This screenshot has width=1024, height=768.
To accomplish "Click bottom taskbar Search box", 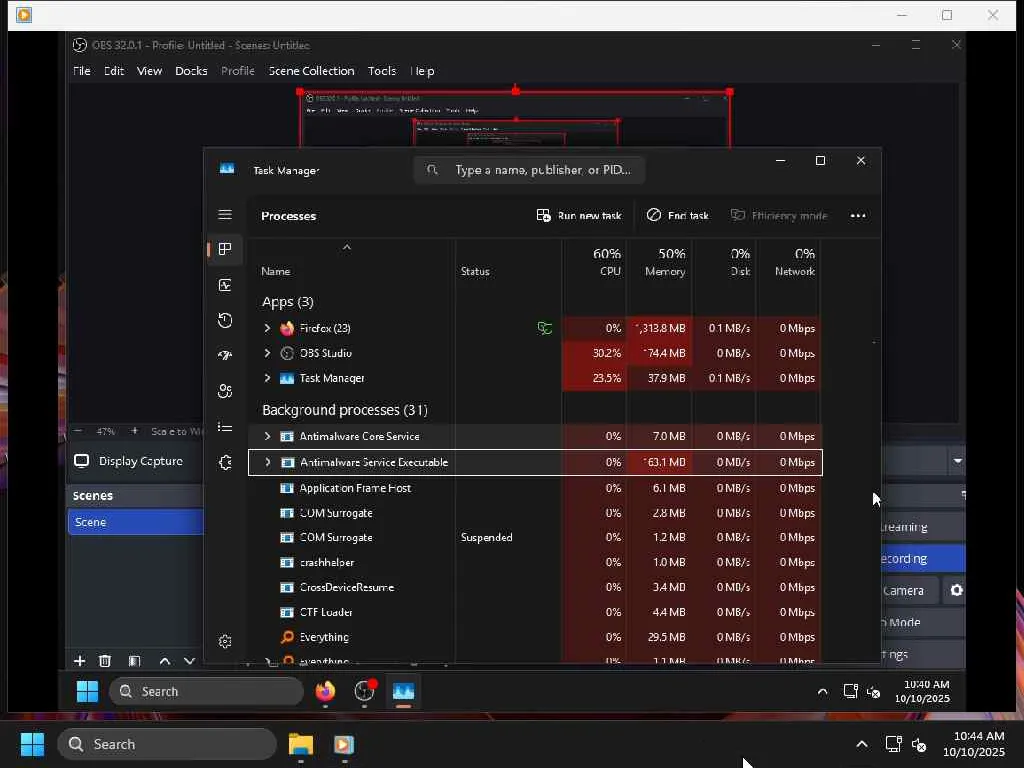I will (x=167, y=744).
